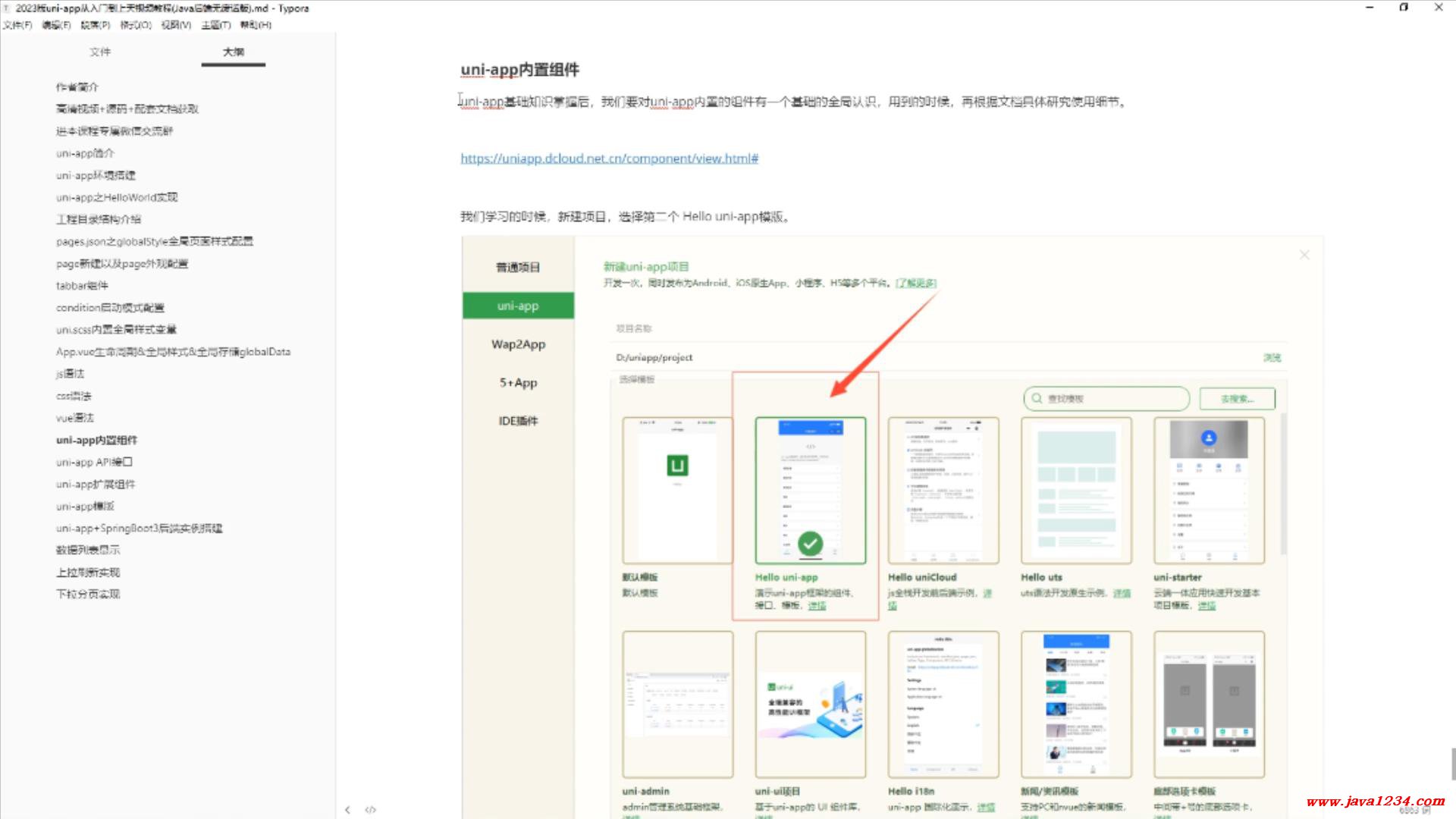Click the 我们学习的时候 paragraph text
This screenshot has height=819, width=1456.
point(626,217)
